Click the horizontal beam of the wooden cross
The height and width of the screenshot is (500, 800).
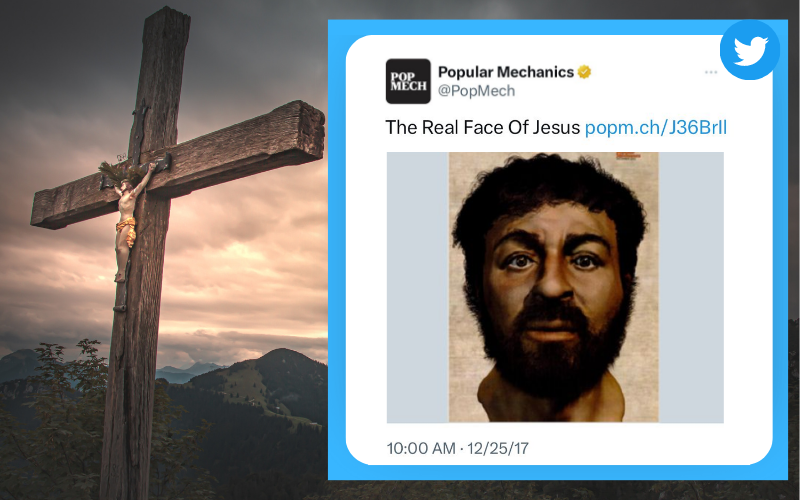click(178, 164)
